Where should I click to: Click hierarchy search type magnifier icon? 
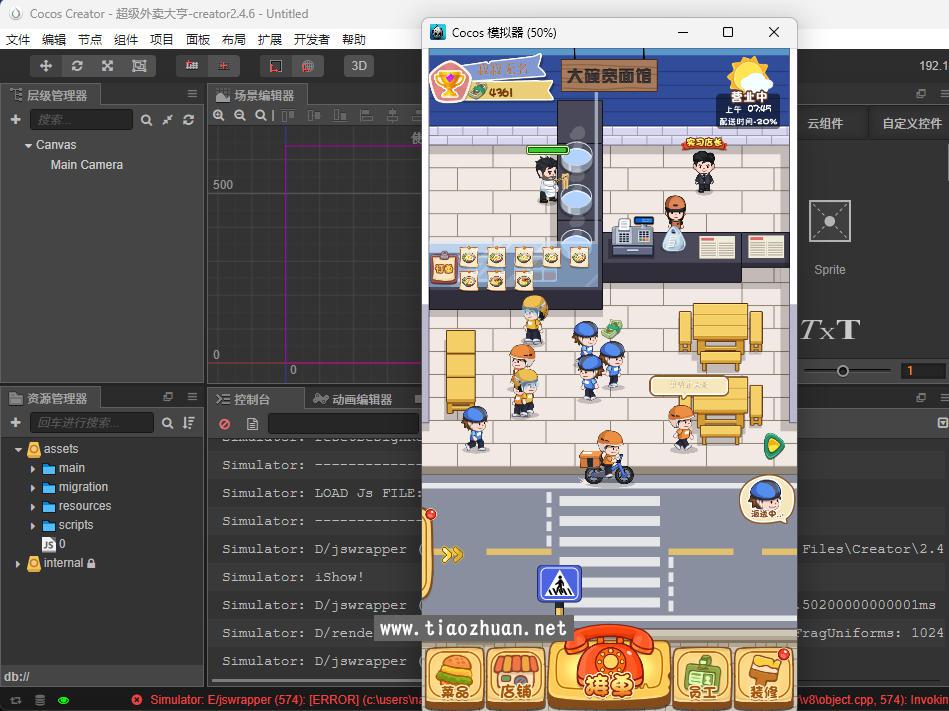click(x=146, y=120)
